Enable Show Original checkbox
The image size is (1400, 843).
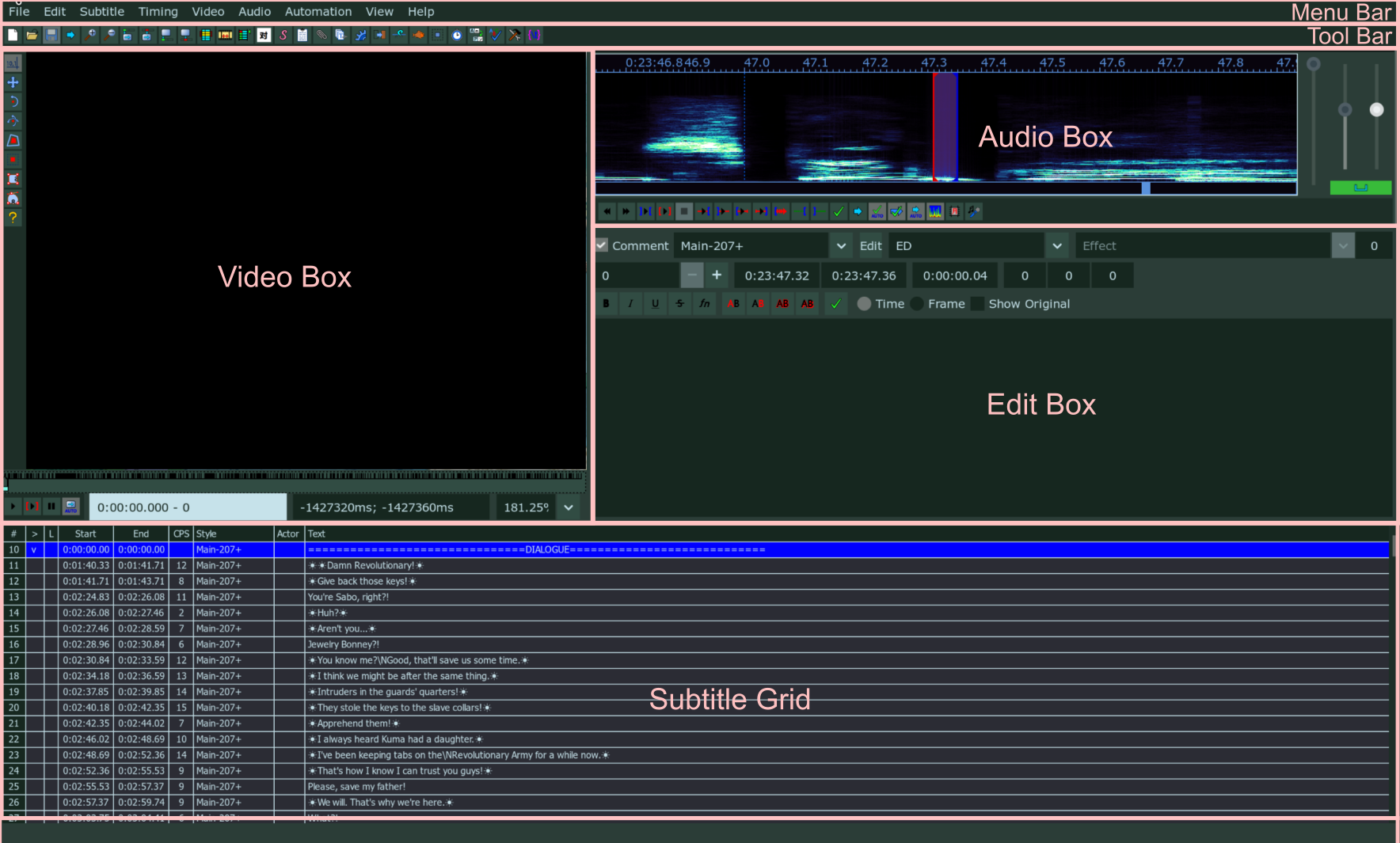pyautogui.click(x=977, y=304)
